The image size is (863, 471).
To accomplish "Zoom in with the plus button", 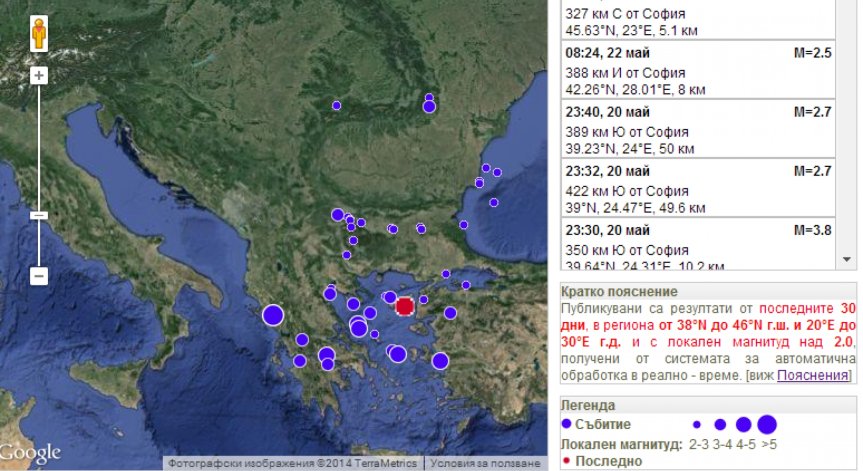I will coord(39,75).
